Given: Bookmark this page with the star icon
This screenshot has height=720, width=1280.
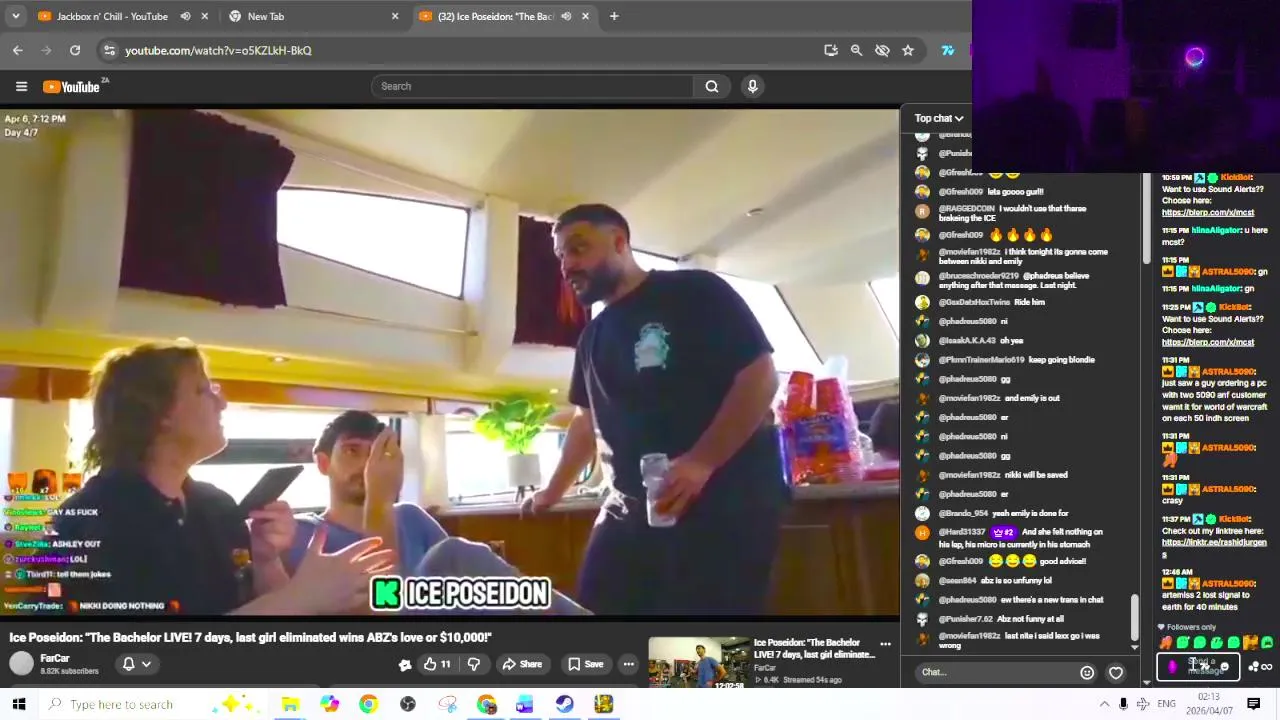Looking at the screenshot, I should 908,50.
